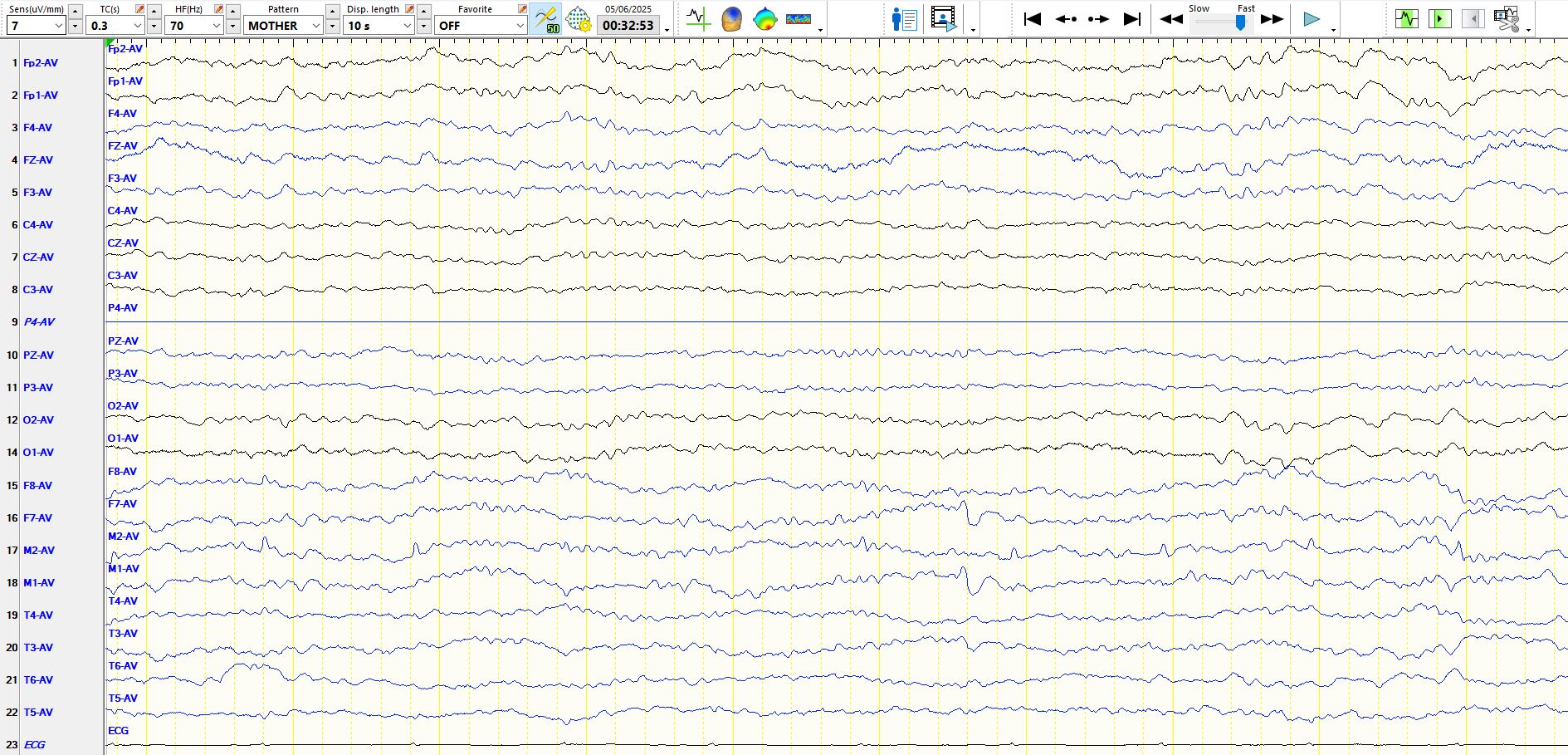Open the electrode montage settings icon
Screen dimensions: 1568x755
[x=579, y=18]
